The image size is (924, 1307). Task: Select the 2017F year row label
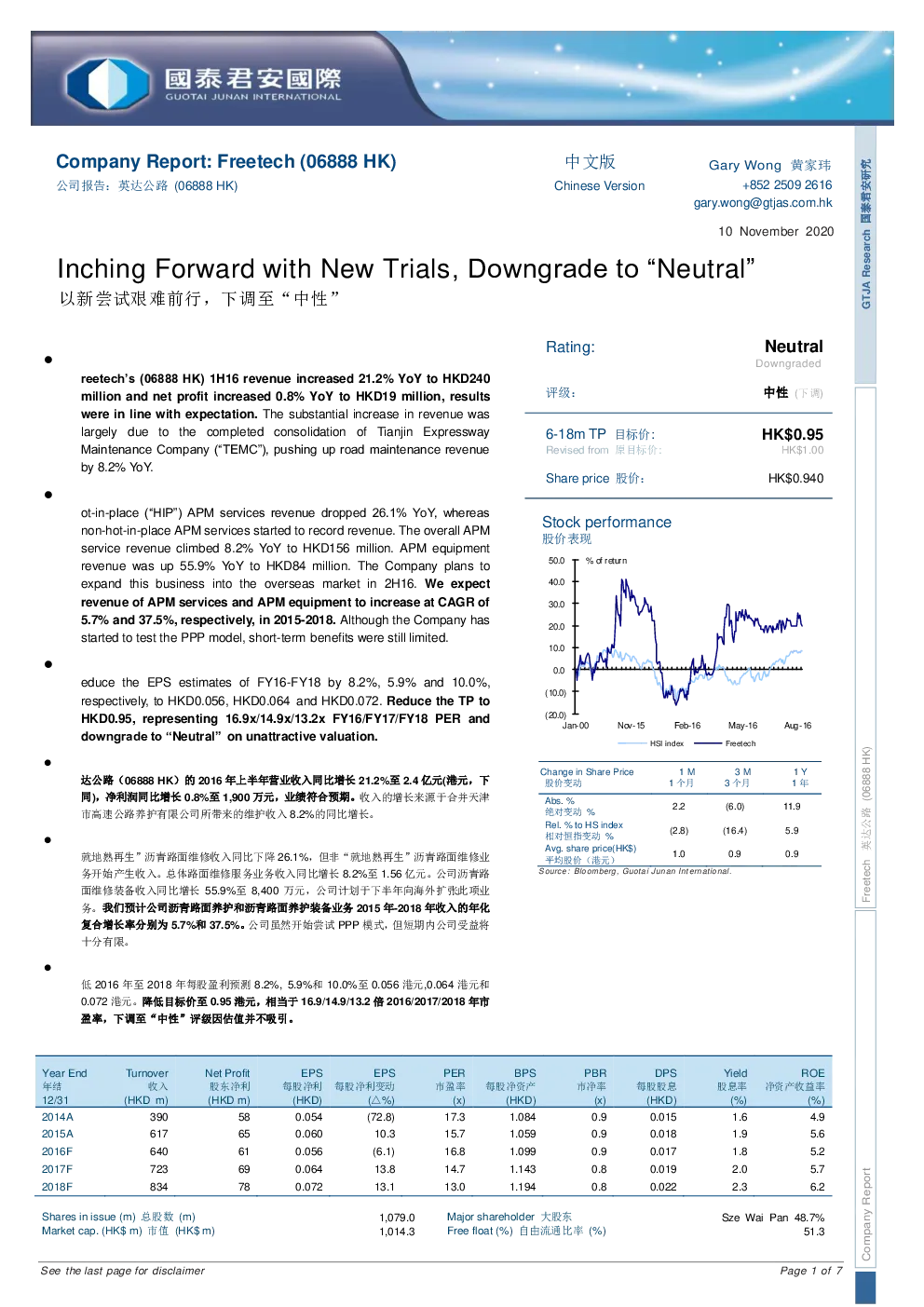(57, 1169)
